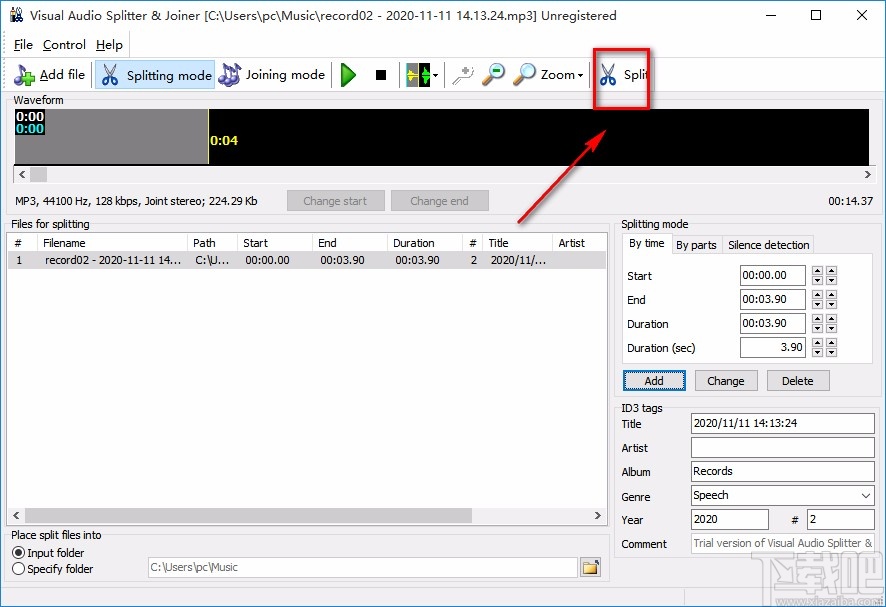
Task: Click the Year field showing 2020
Action: [x=729, y=519]
